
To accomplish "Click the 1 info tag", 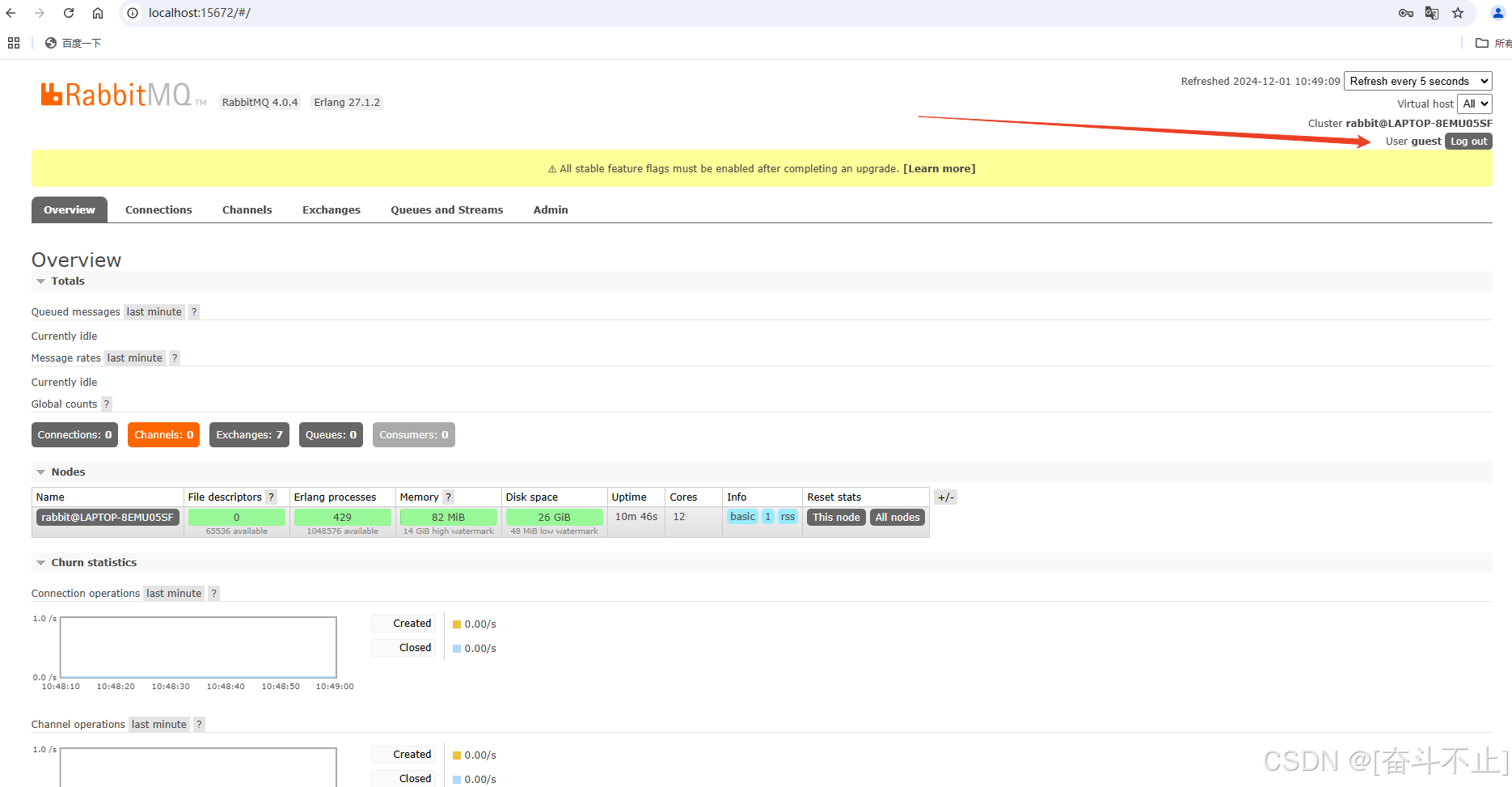I will [x=768, y=517].
